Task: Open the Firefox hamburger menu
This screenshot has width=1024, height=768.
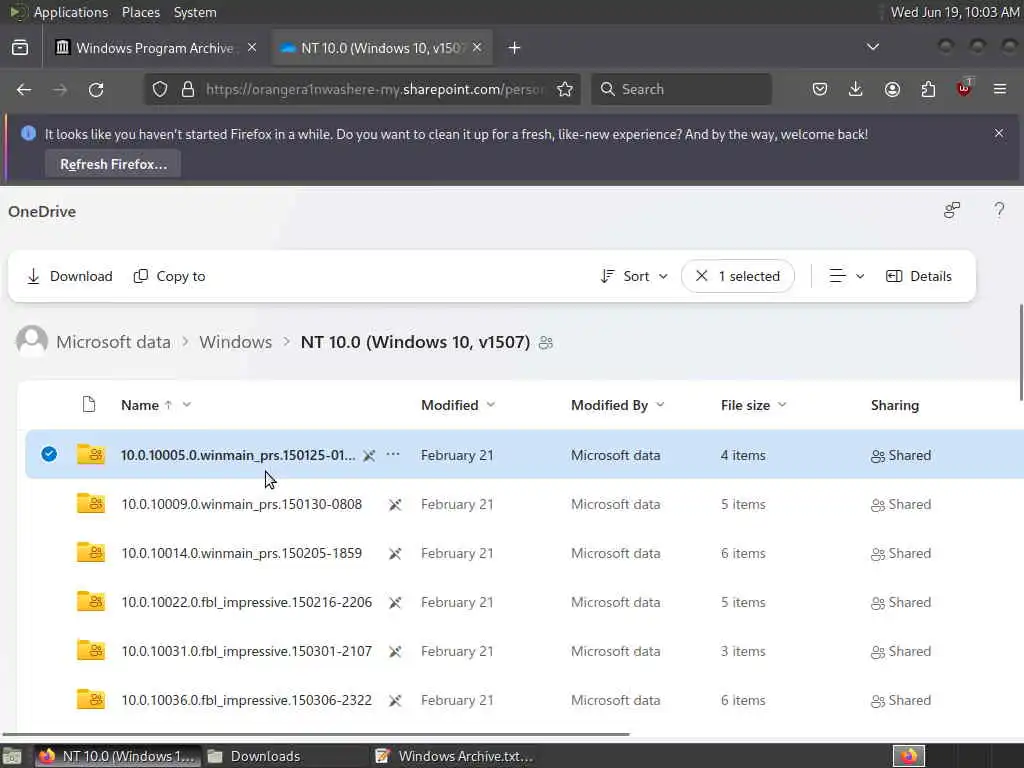Action: click(1000, 89)
